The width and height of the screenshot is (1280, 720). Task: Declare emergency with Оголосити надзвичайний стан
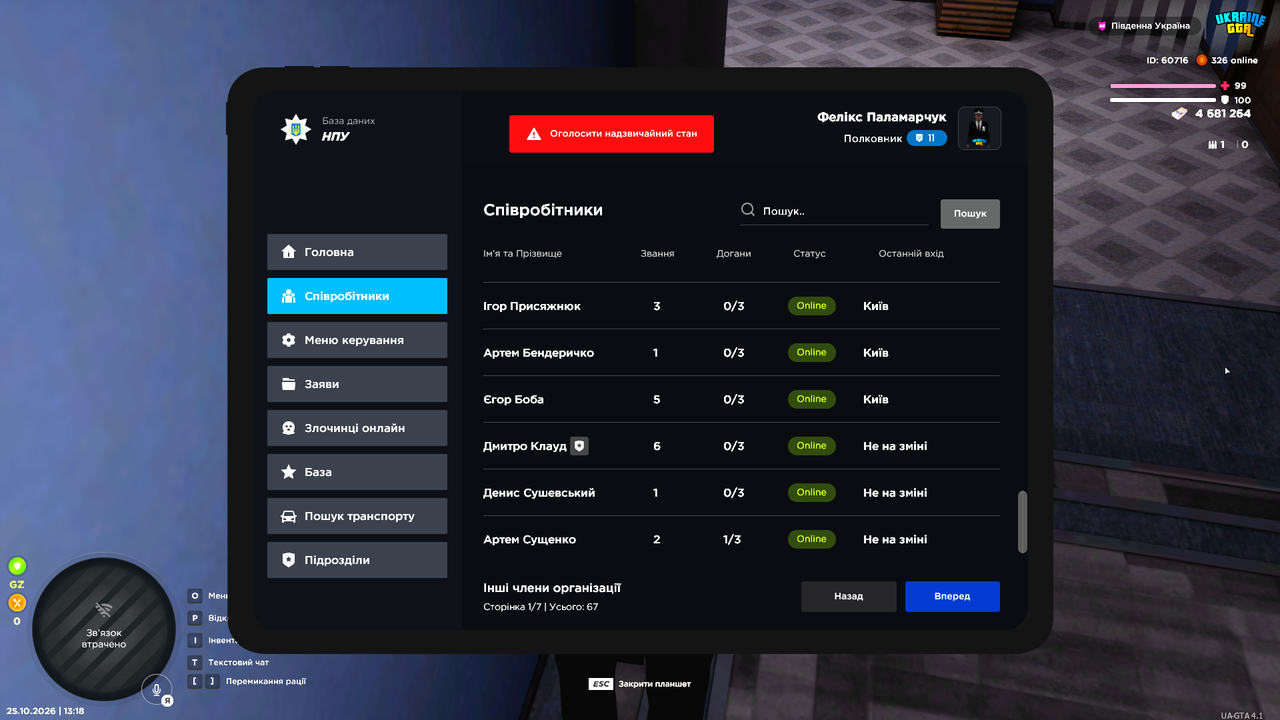click(x=611, y=133)
